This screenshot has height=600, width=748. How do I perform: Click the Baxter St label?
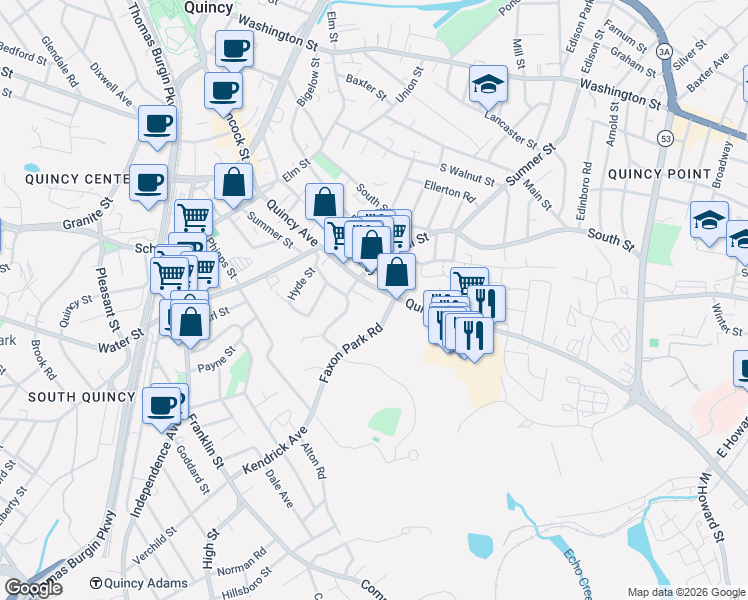[x=366, y=87]
